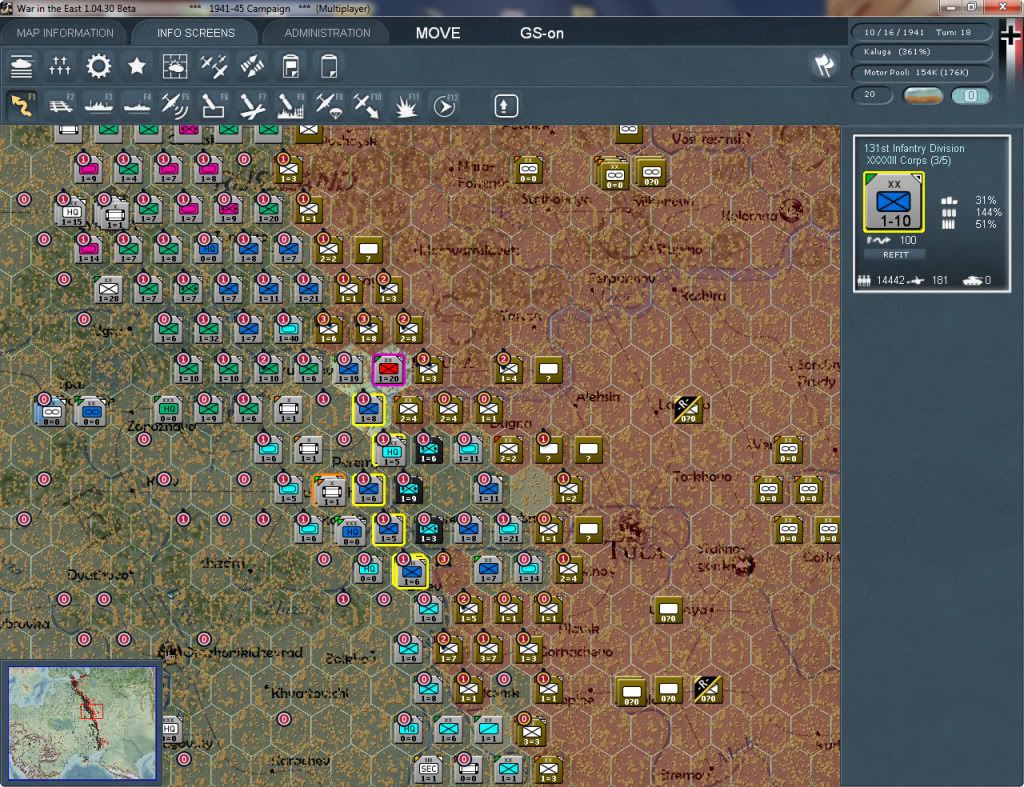Viewport: 1024px width, 787px height.
Task: Select the F1 Move mode icon
Action: pyautogui.click(x=22, y=106)
